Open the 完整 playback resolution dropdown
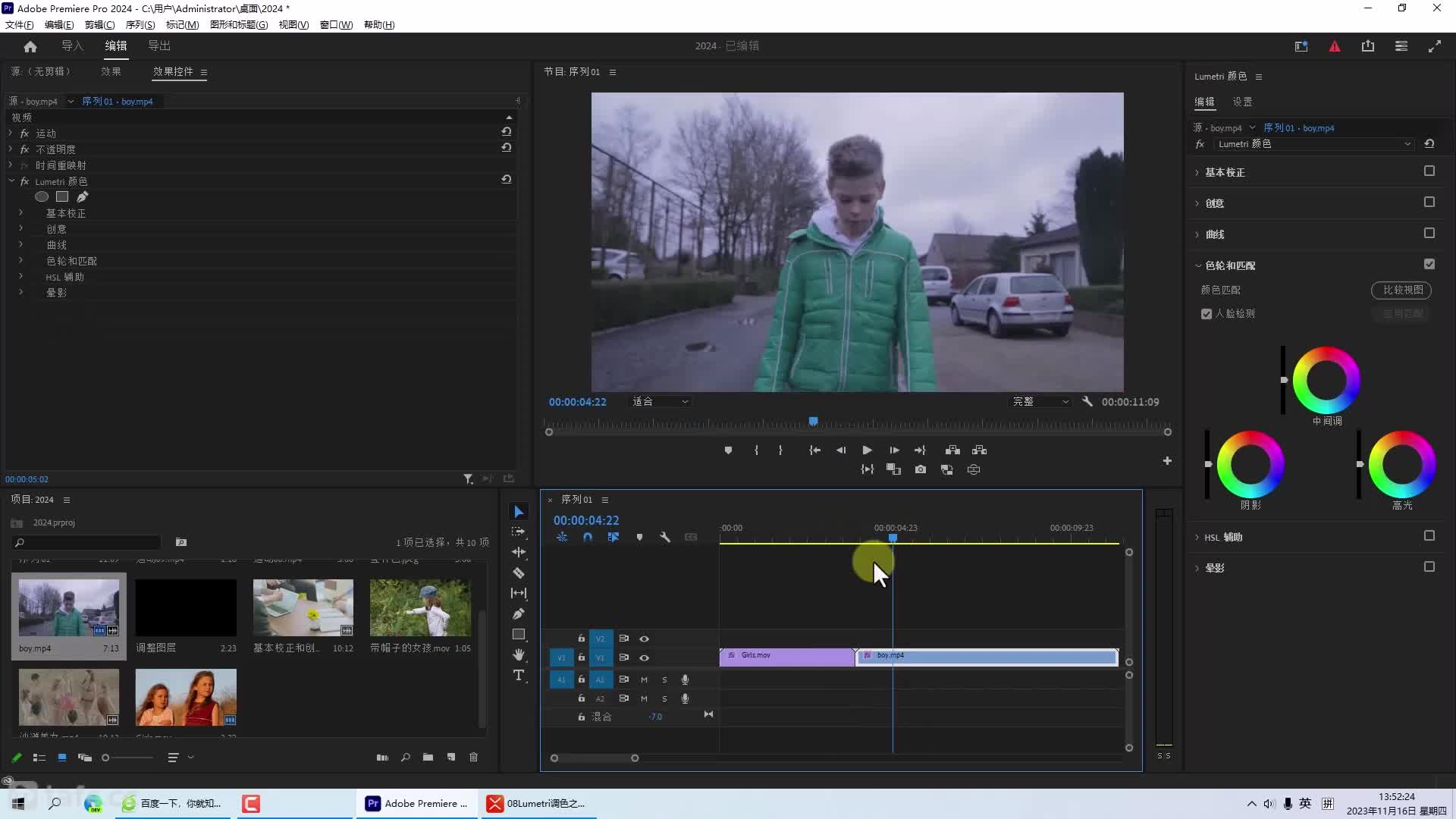The width and height of the screenshot is (1456, 819). [1040, 402]
